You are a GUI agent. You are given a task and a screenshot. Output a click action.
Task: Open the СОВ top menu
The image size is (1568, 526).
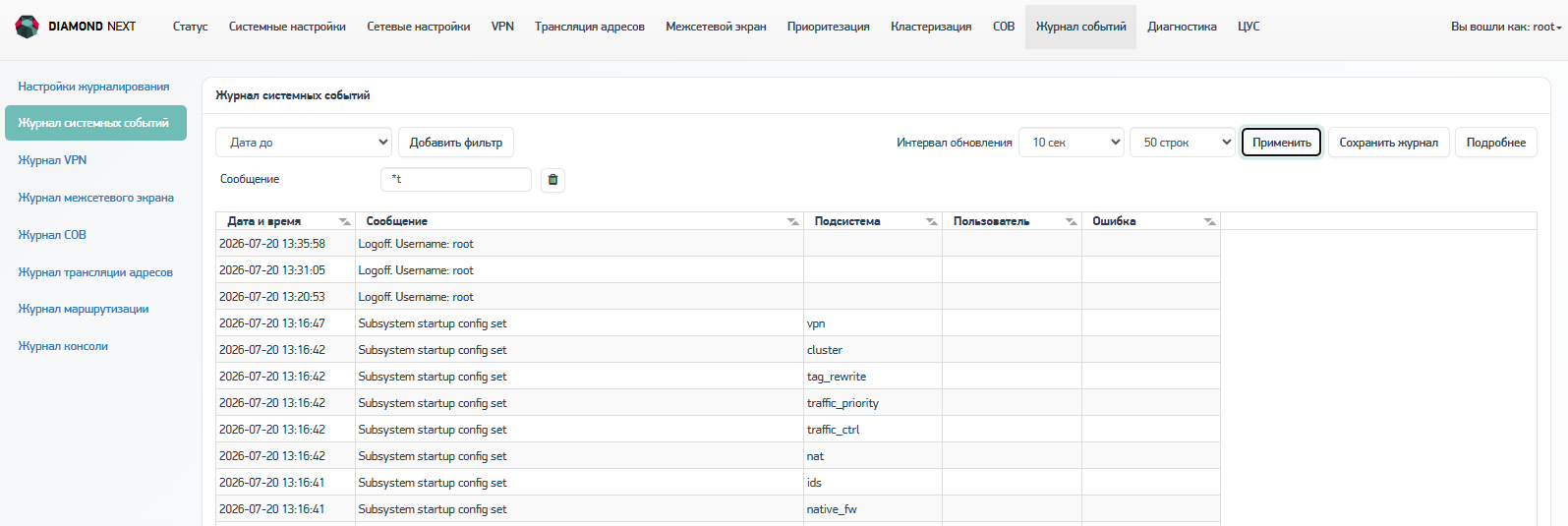point(1004,27)
